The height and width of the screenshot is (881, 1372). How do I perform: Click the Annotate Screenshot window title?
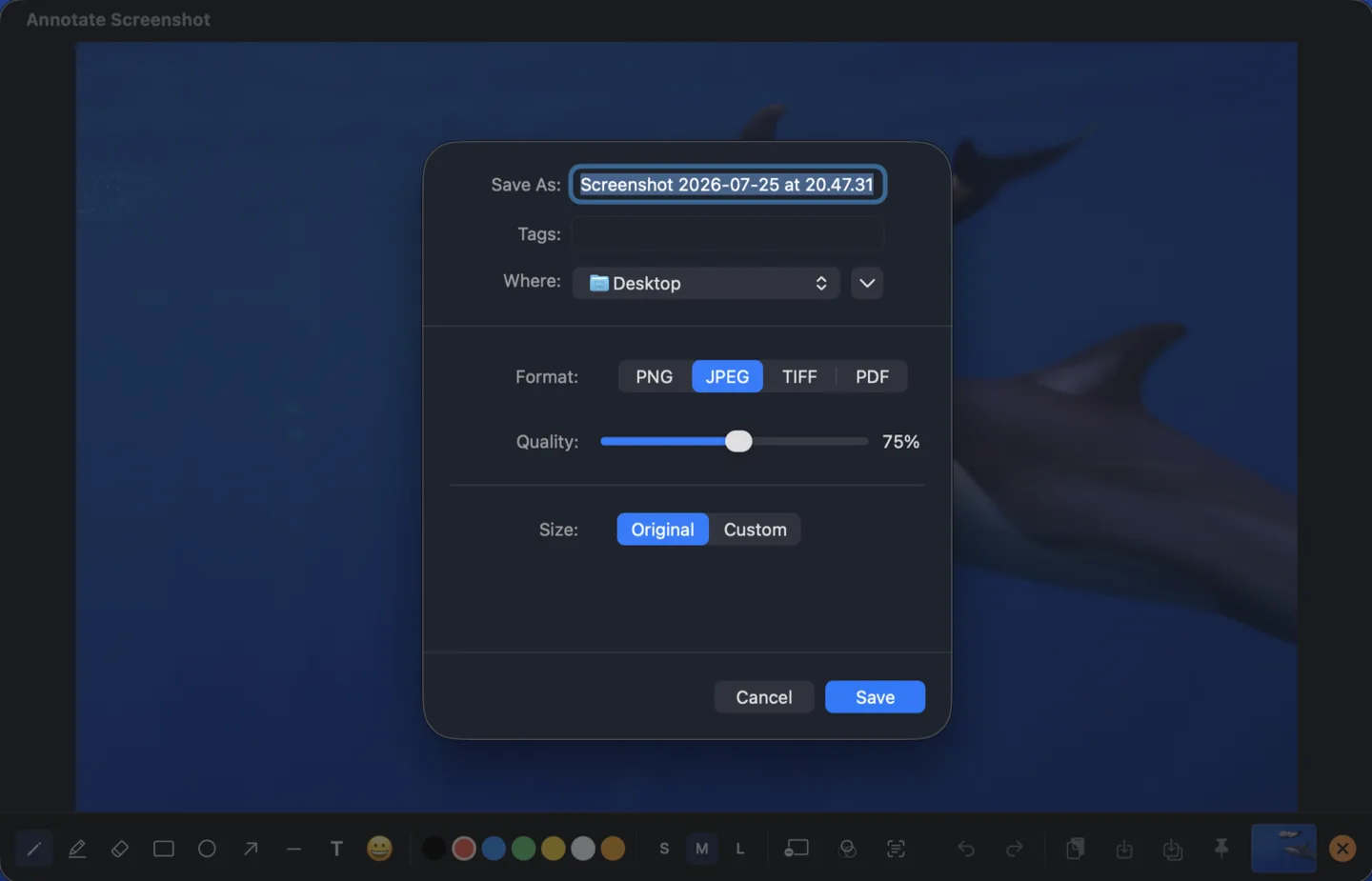click(x=118, y=19)
